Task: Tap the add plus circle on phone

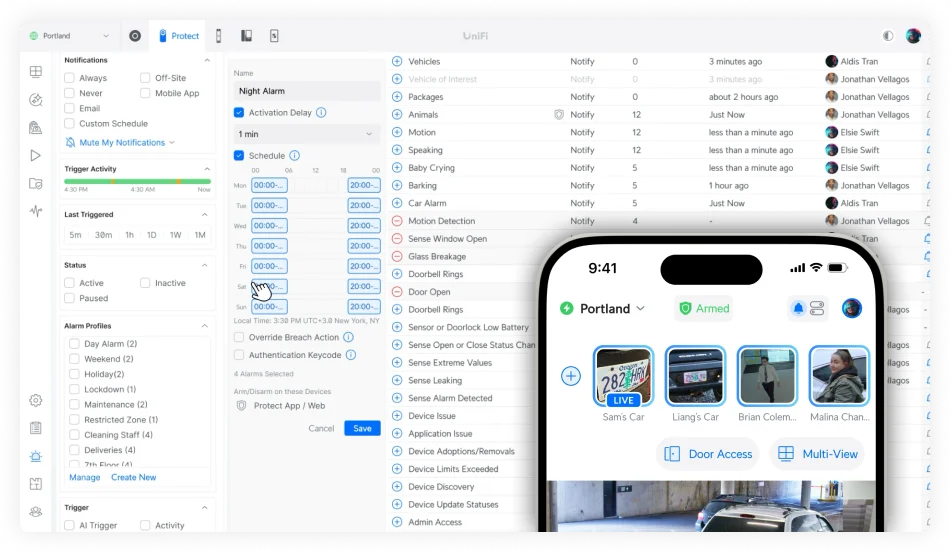Action: point(571,376)
